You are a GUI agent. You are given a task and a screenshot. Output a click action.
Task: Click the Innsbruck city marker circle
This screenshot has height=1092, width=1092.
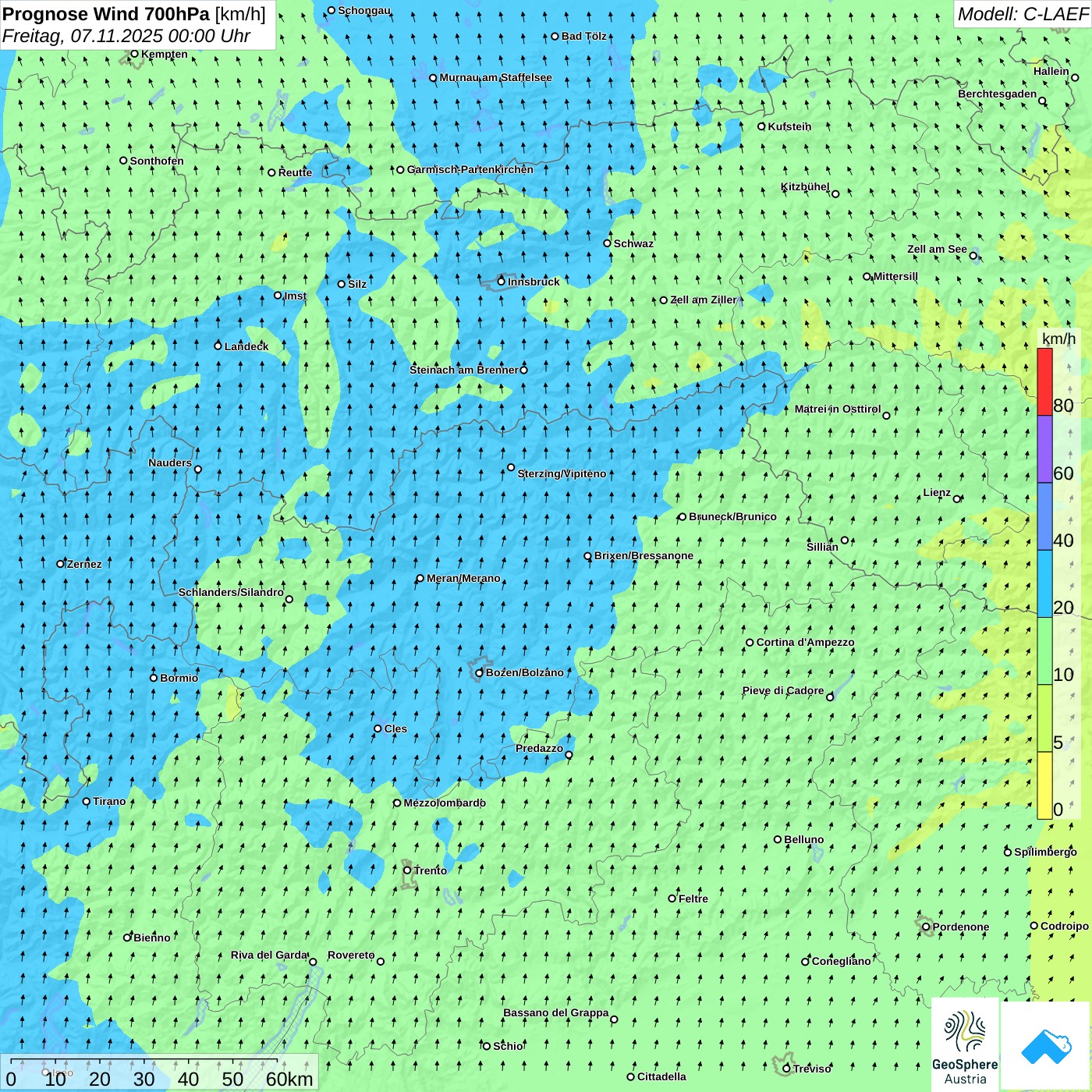502,282
